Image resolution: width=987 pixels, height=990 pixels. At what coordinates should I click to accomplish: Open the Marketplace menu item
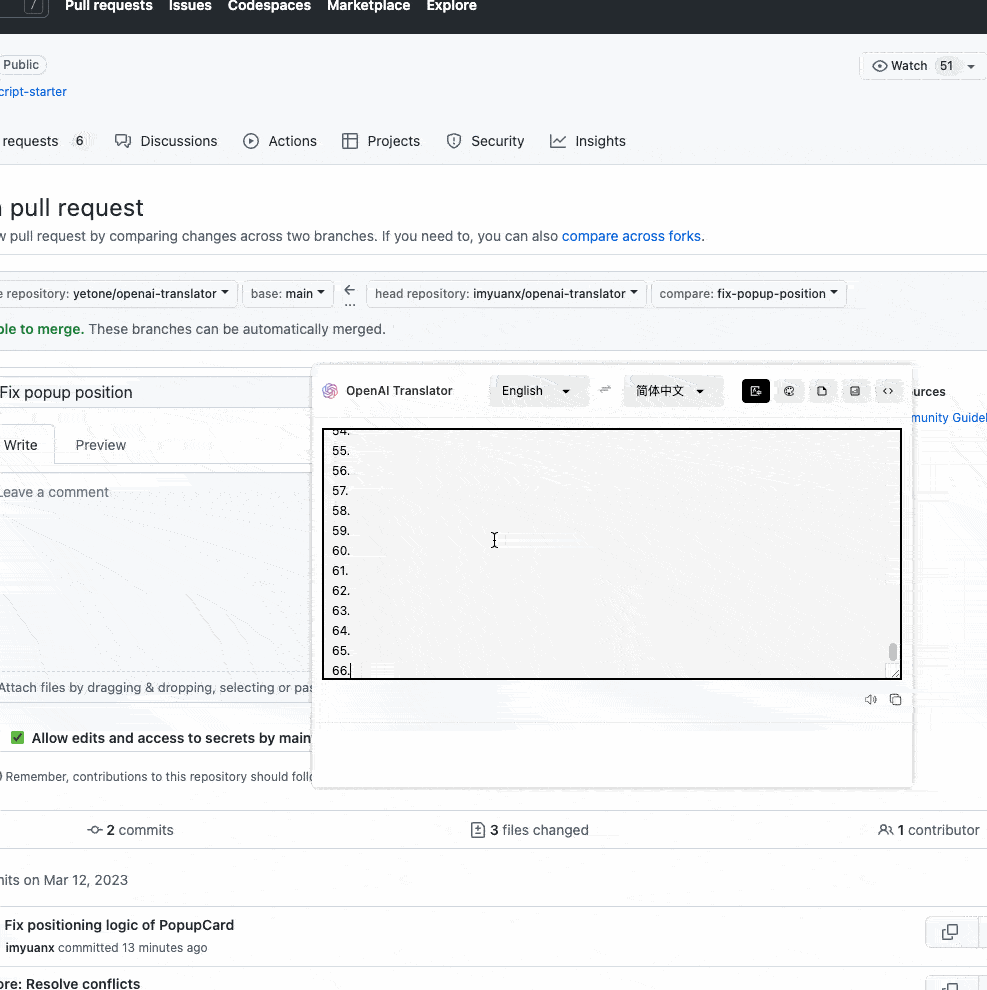[x=368, y=7]
